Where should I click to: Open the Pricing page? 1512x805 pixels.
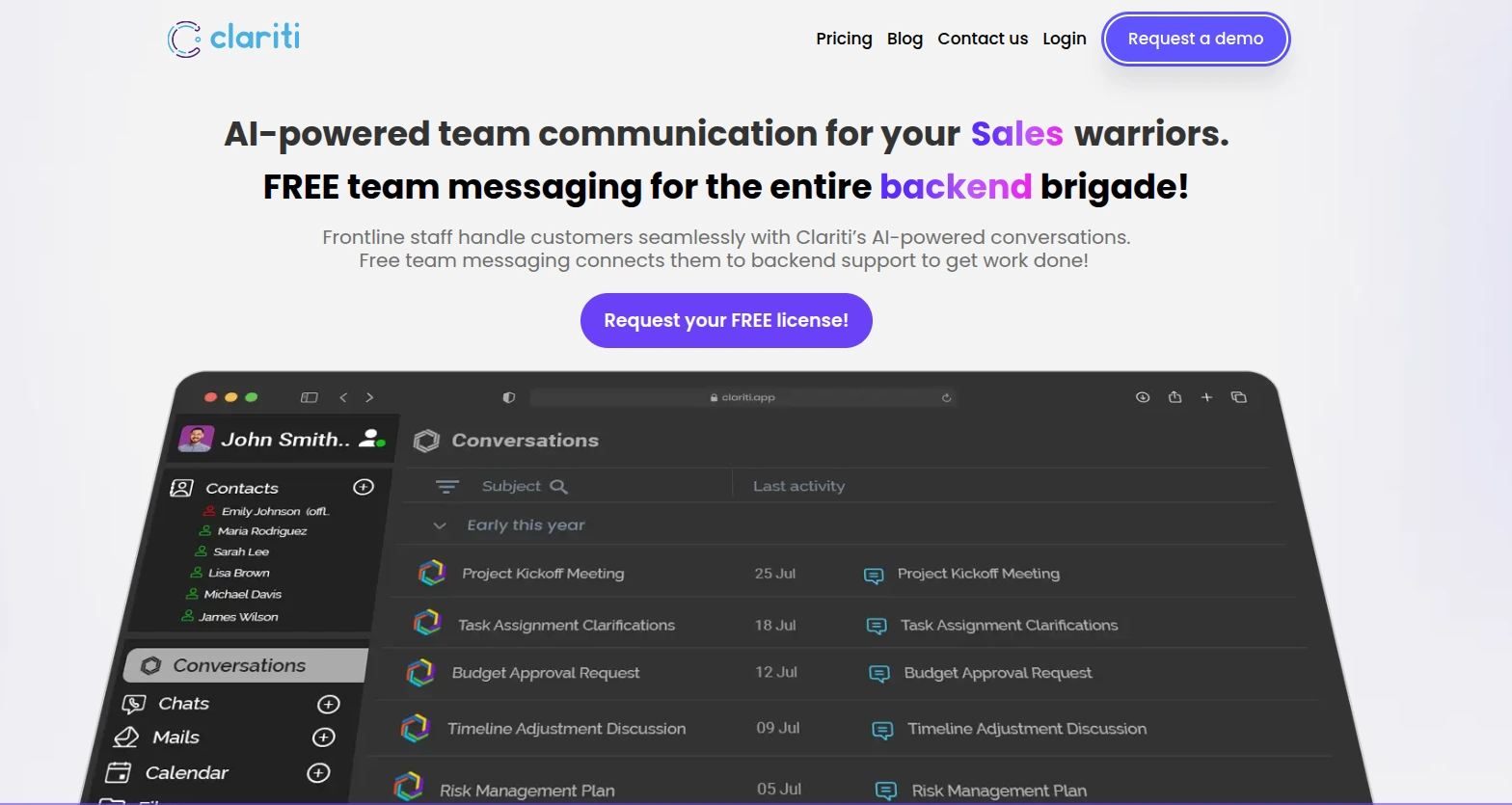click(x=844, y=39)
